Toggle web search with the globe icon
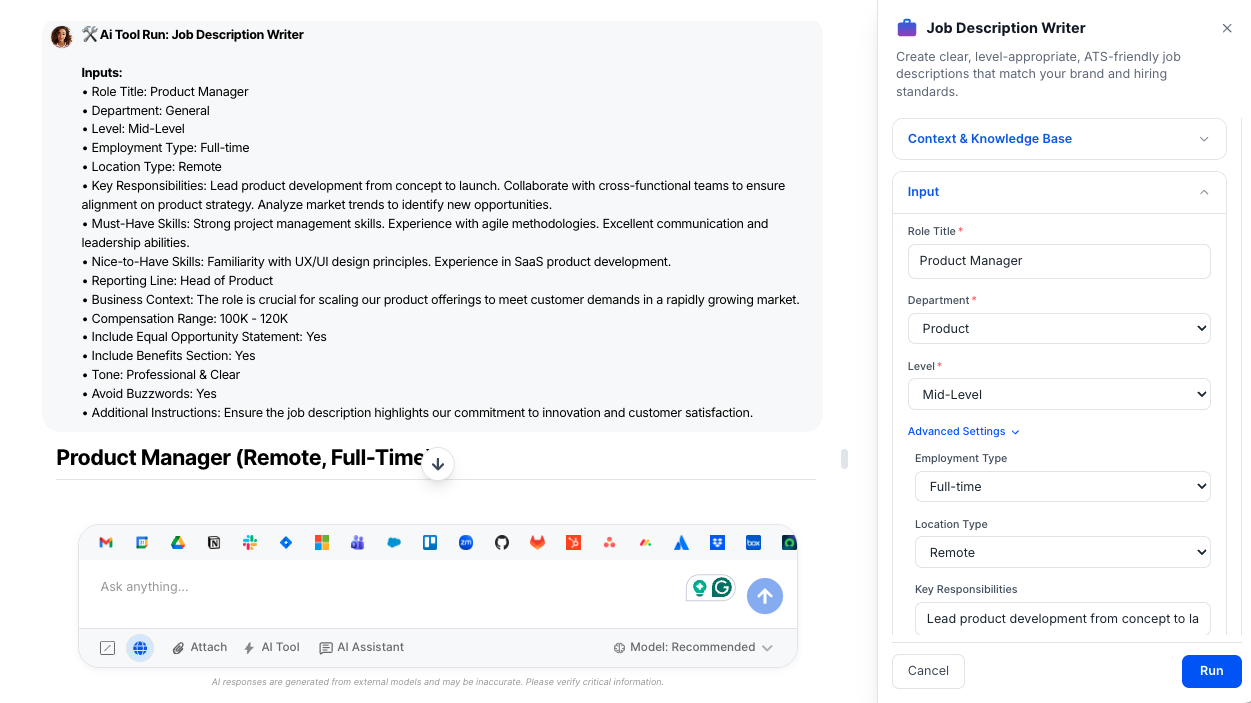The height and width of the screenshot is (703, 1251). tap(140, 647)
